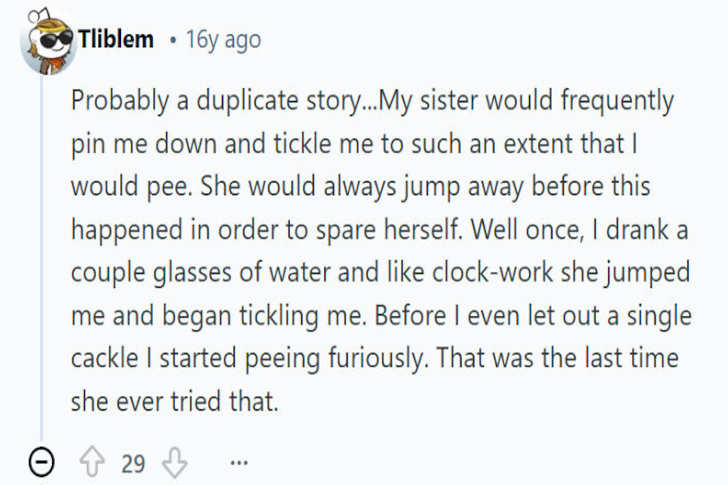728x485 pixels.
Task: Open the three-dot more options menu
Action: [x=238, y=463]
